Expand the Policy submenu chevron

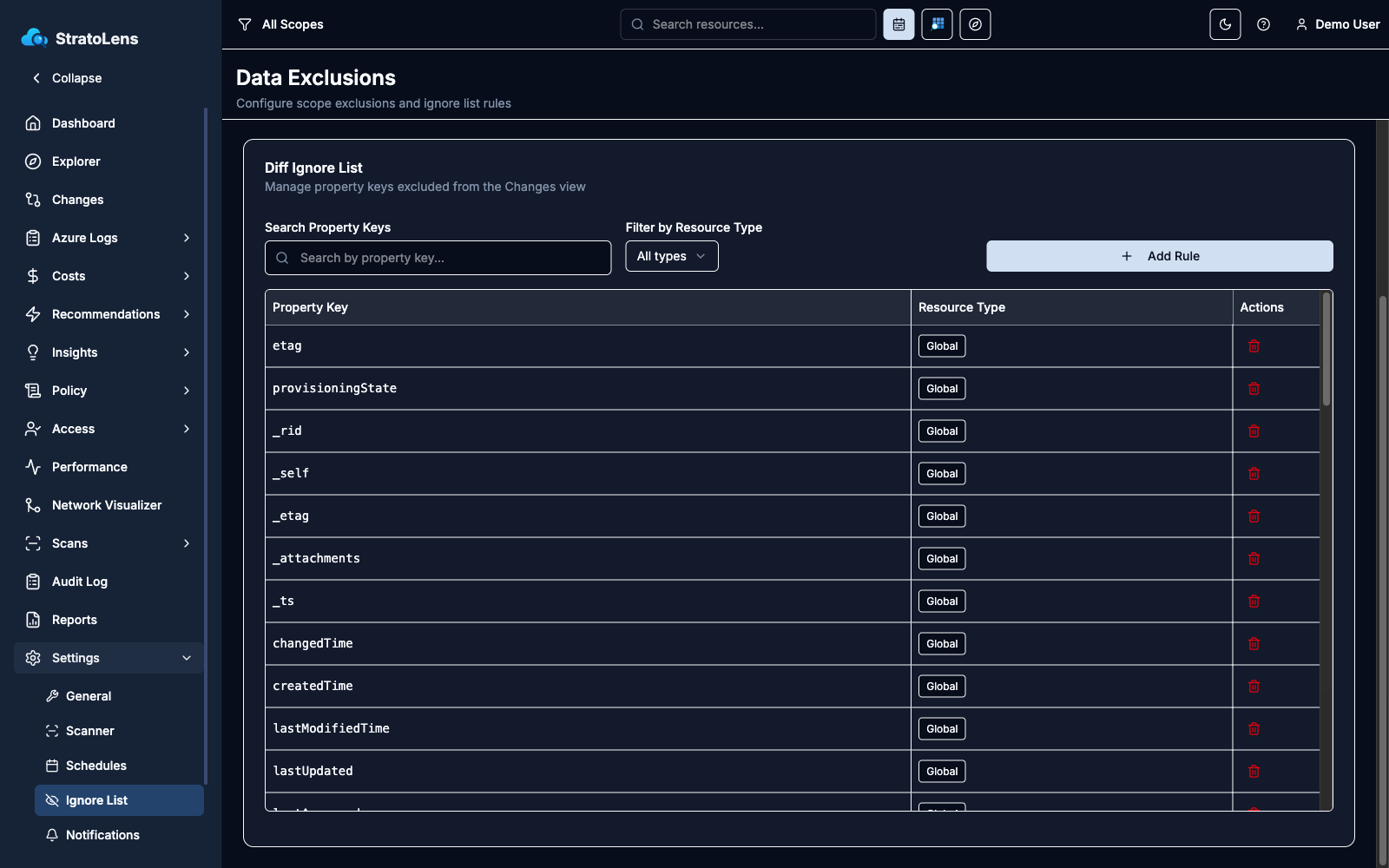pos(187,391)
